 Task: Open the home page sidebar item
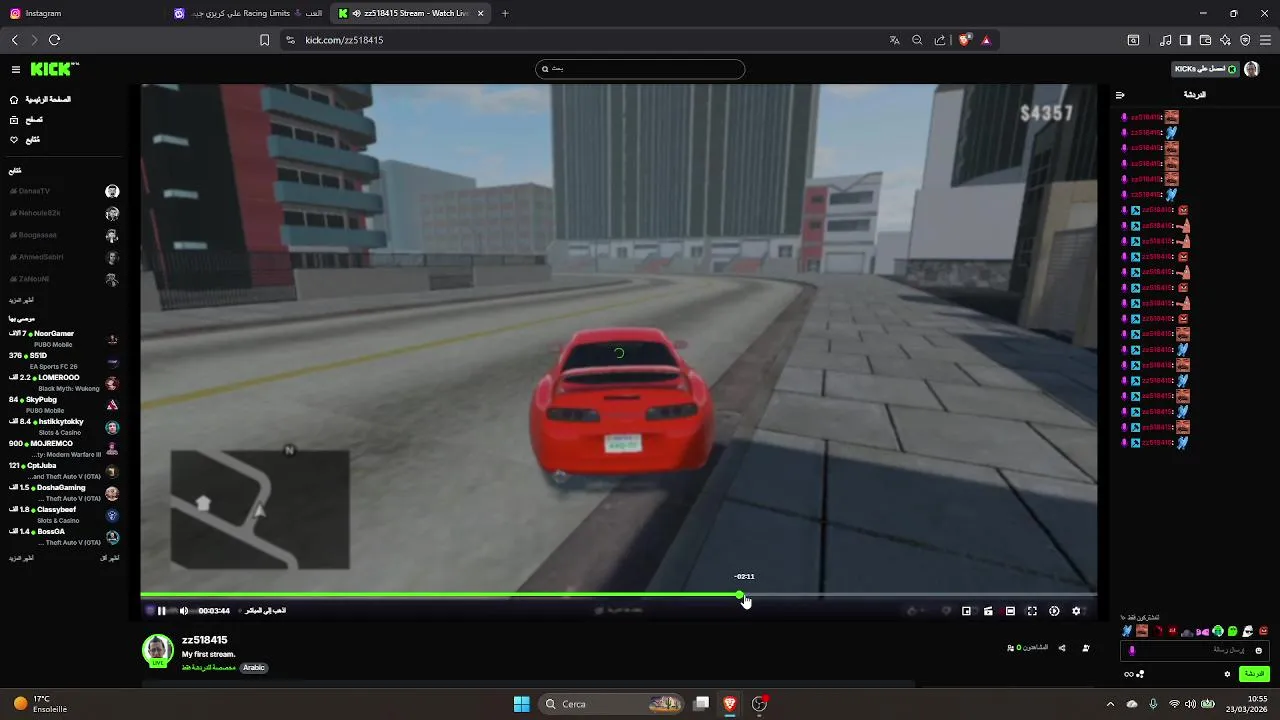point(40,100)
